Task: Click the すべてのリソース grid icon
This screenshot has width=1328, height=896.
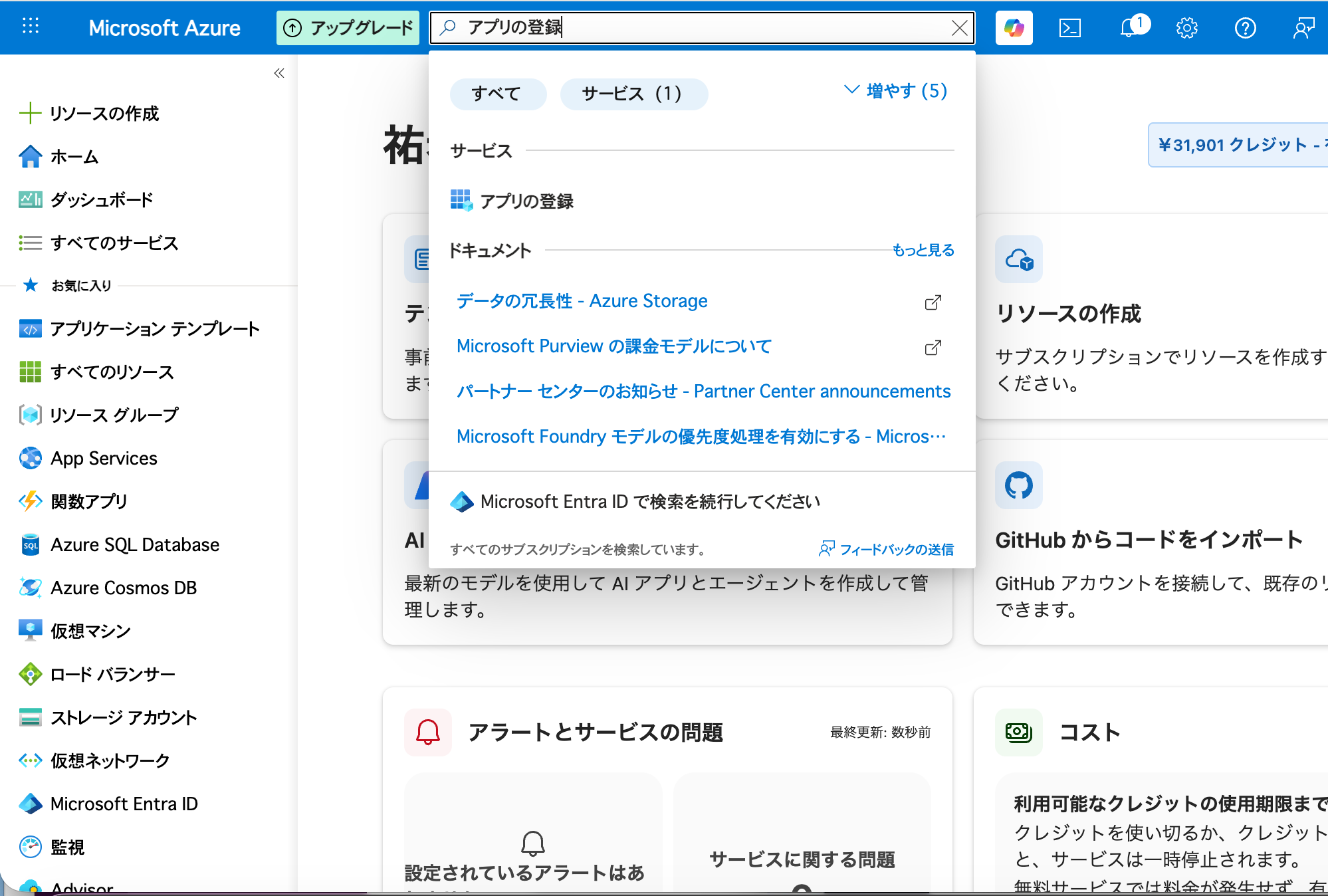Action: point(31,372)
